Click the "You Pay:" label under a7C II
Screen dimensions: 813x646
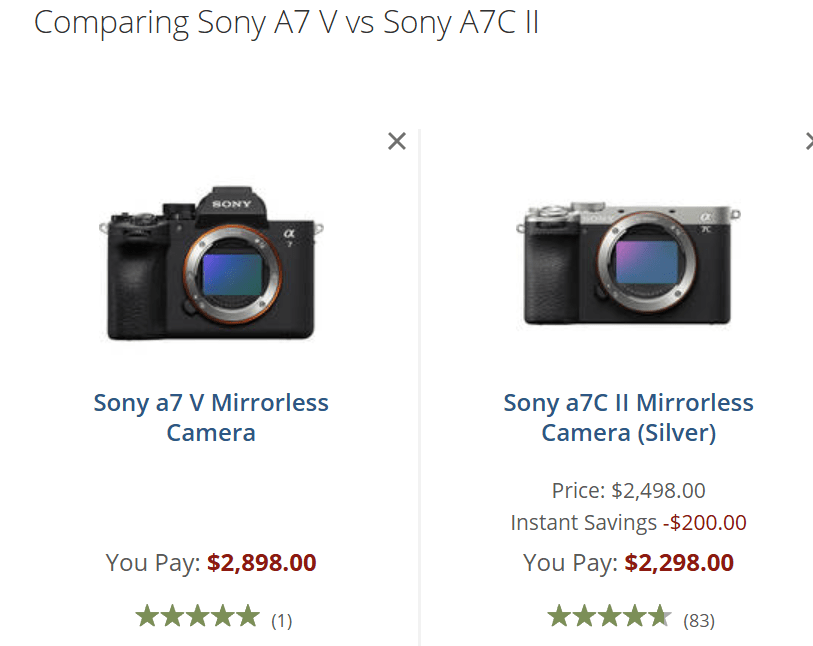(x=570, y=563)
